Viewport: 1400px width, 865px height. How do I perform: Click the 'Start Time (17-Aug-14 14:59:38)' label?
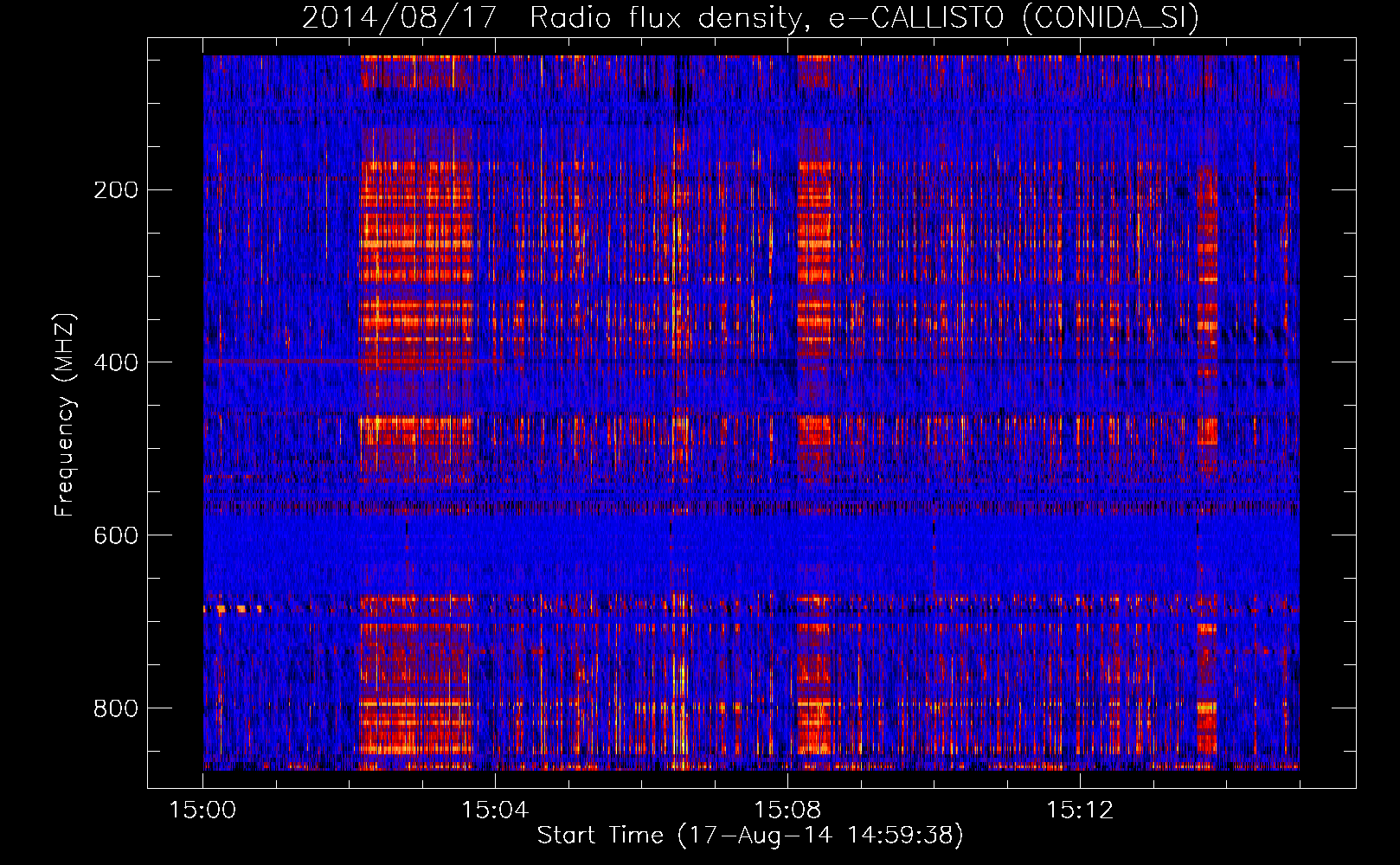pos(750,836)
